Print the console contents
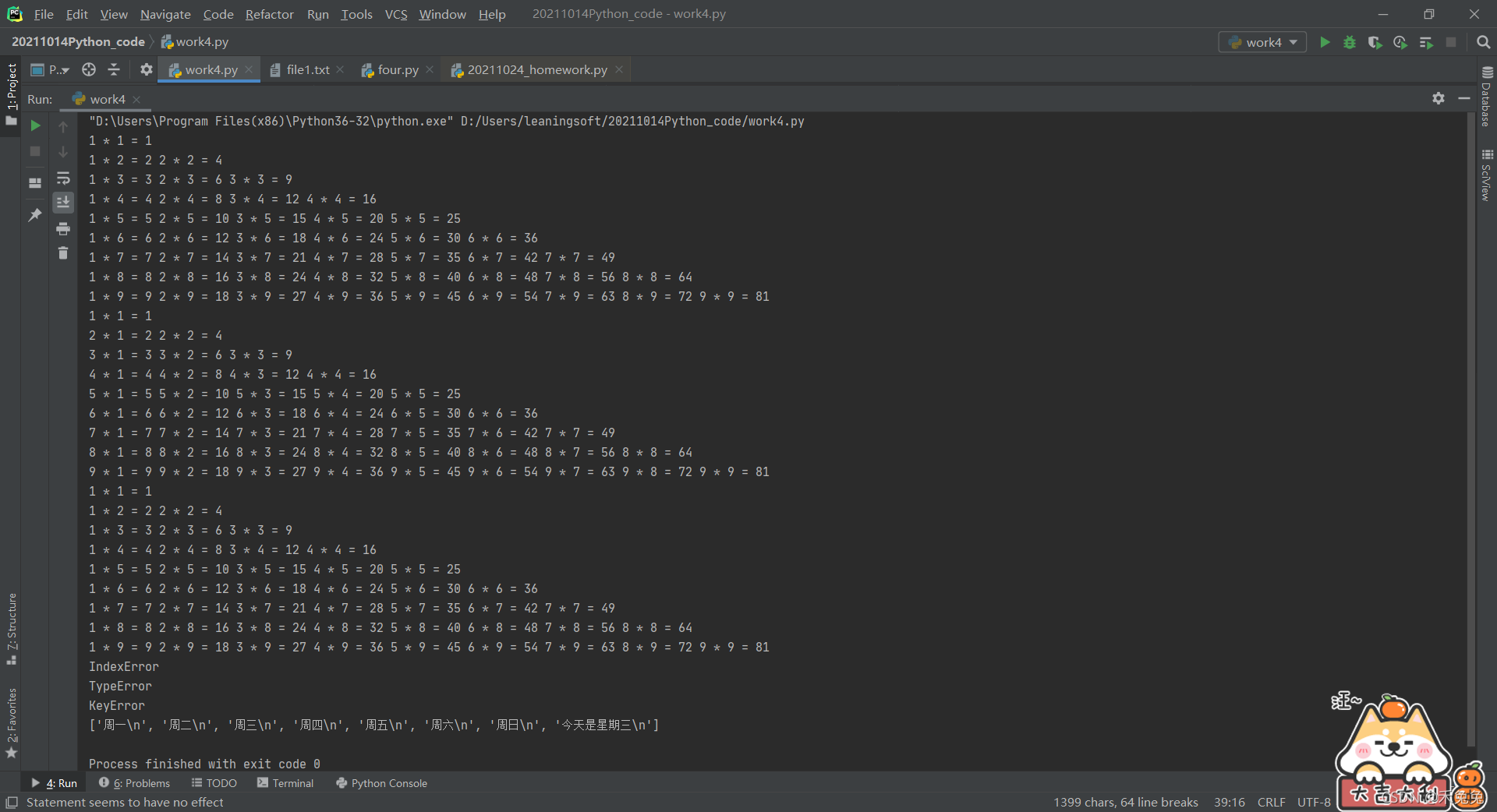This screenshot has height=812, width=1497. [63, 229]
